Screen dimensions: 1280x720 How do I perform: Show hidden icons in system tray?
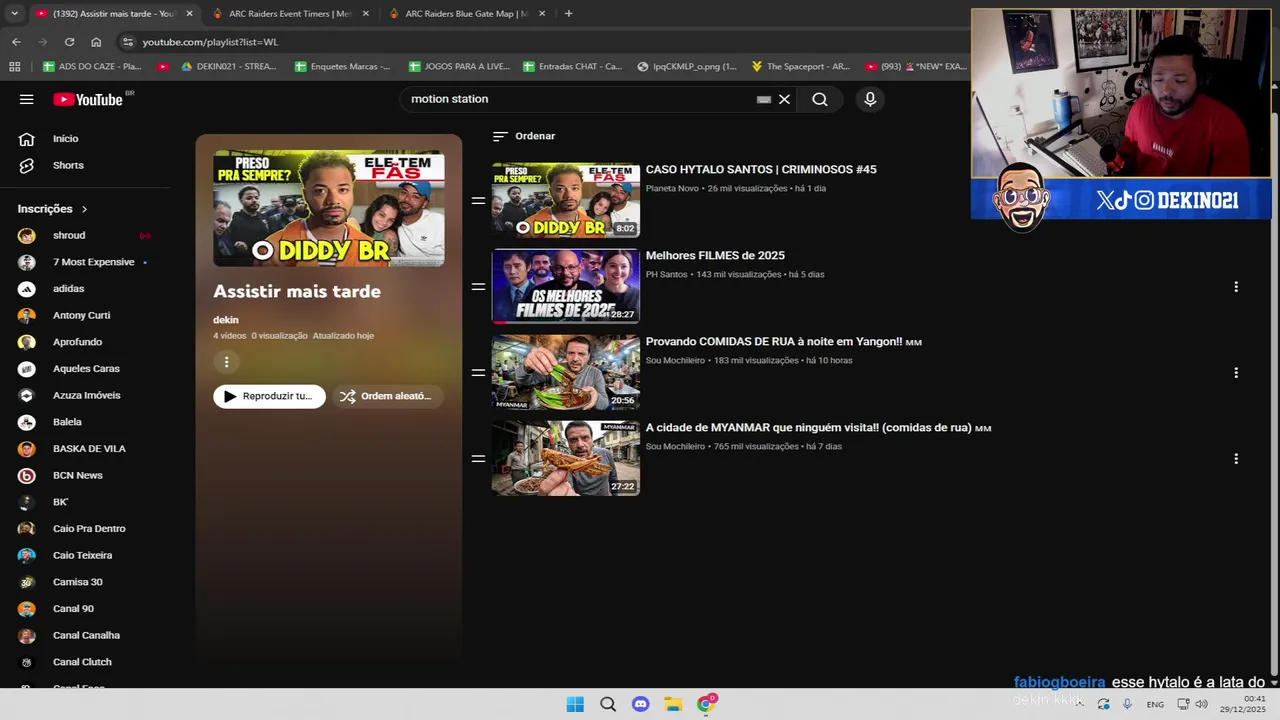point(1079,704)
